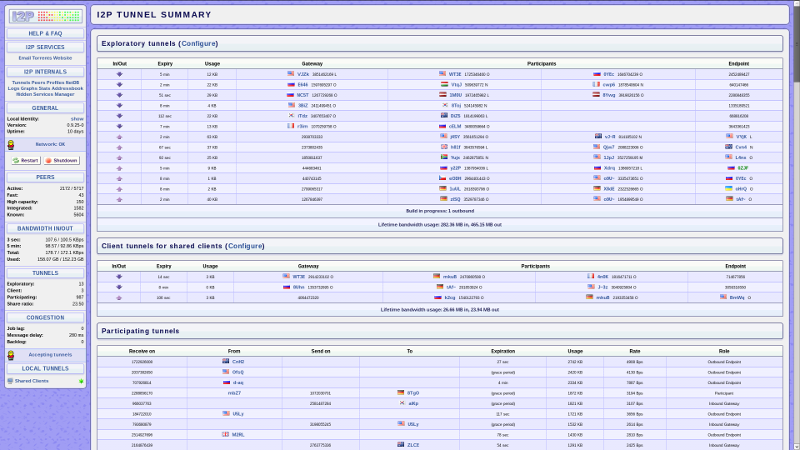Open gateway peer VJZk link
This screenshot has height=450, width=800.
pyautogui.click(x=303, y=74)
